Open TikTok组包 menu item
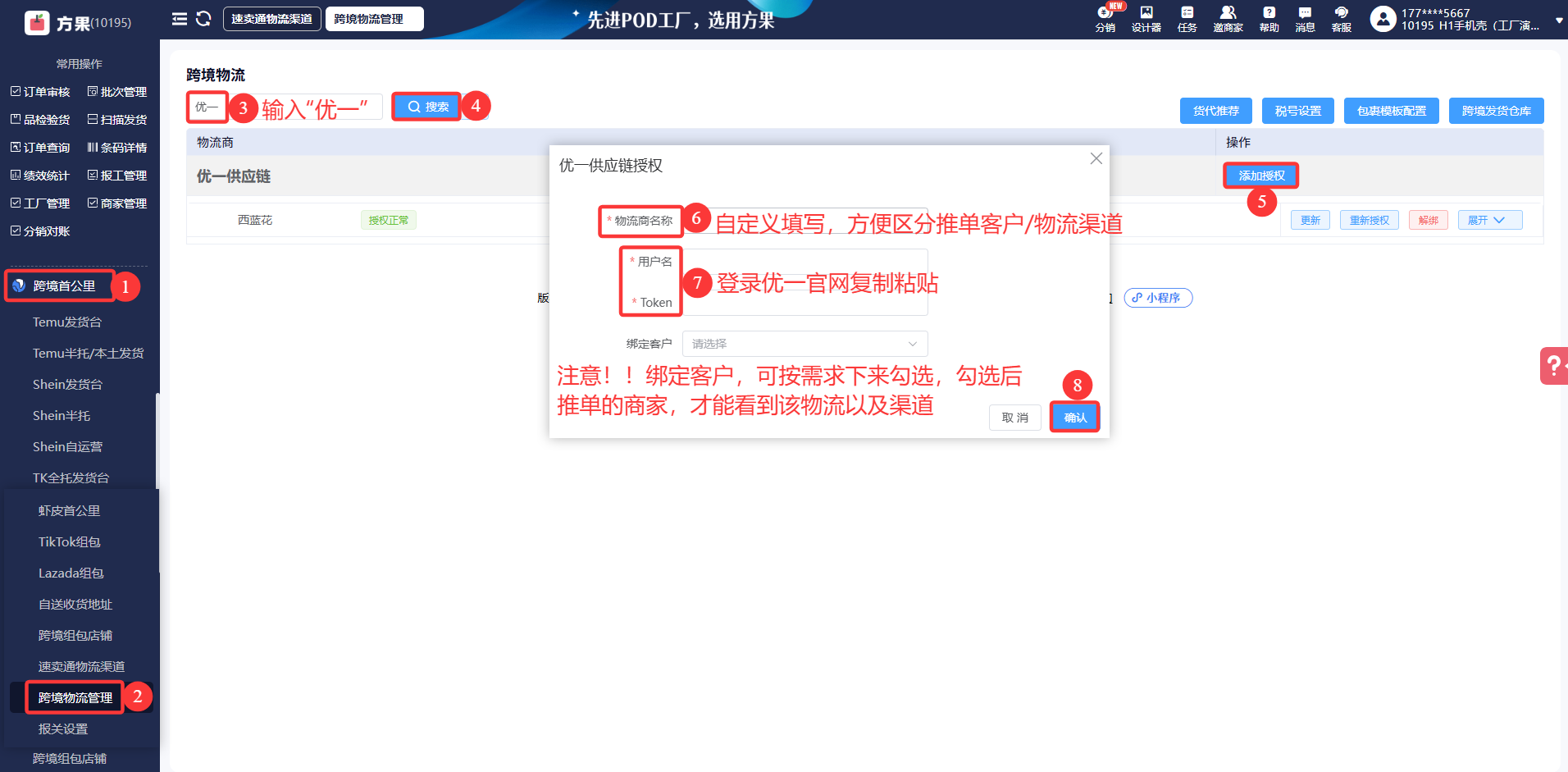The width and height of the screenshot is (1568, 772). tap(70, 542)
